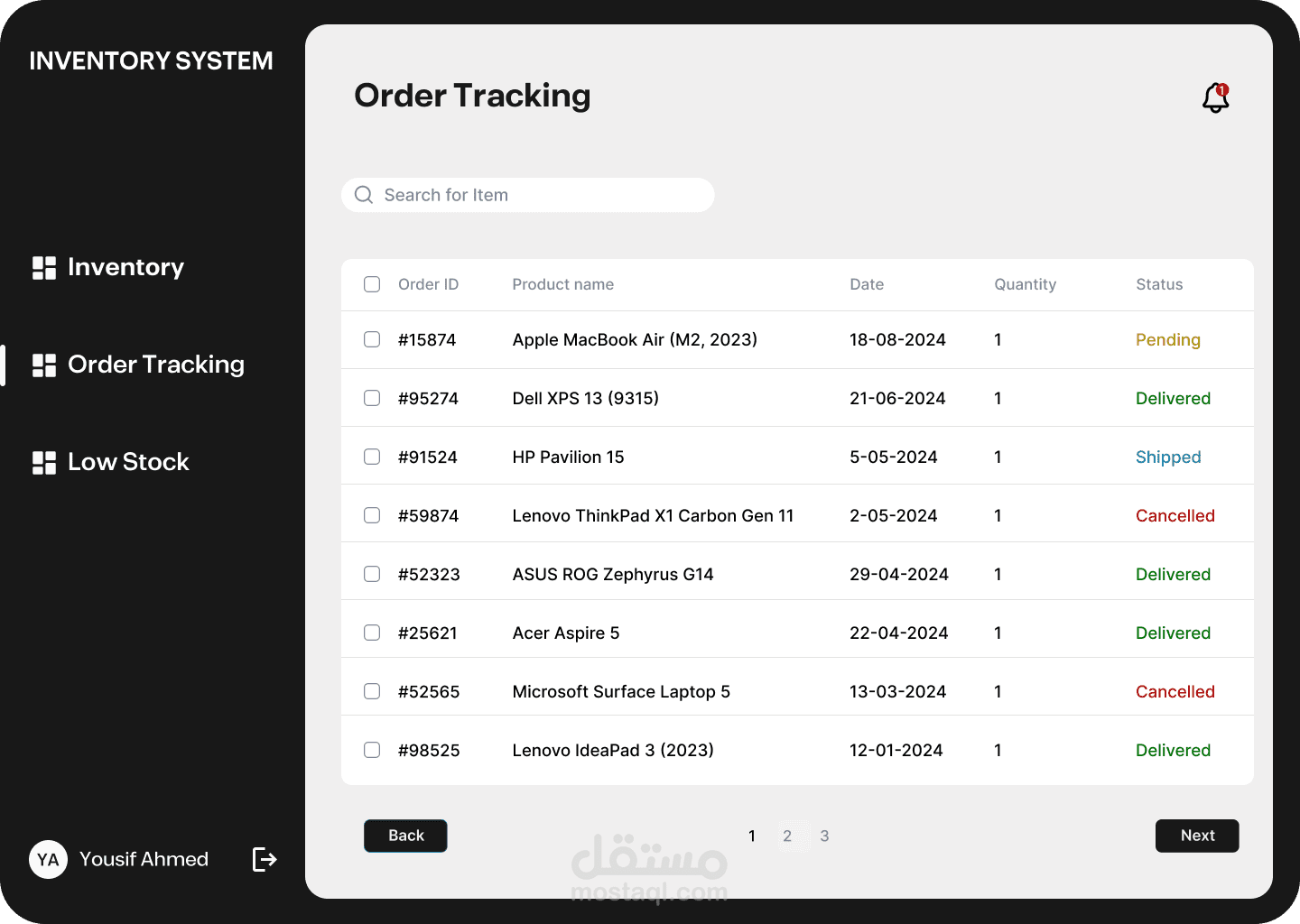The image size is (1300, 924).
Task: Click Delivered status for Acer Aspire 5
Action: (1173, 633)
